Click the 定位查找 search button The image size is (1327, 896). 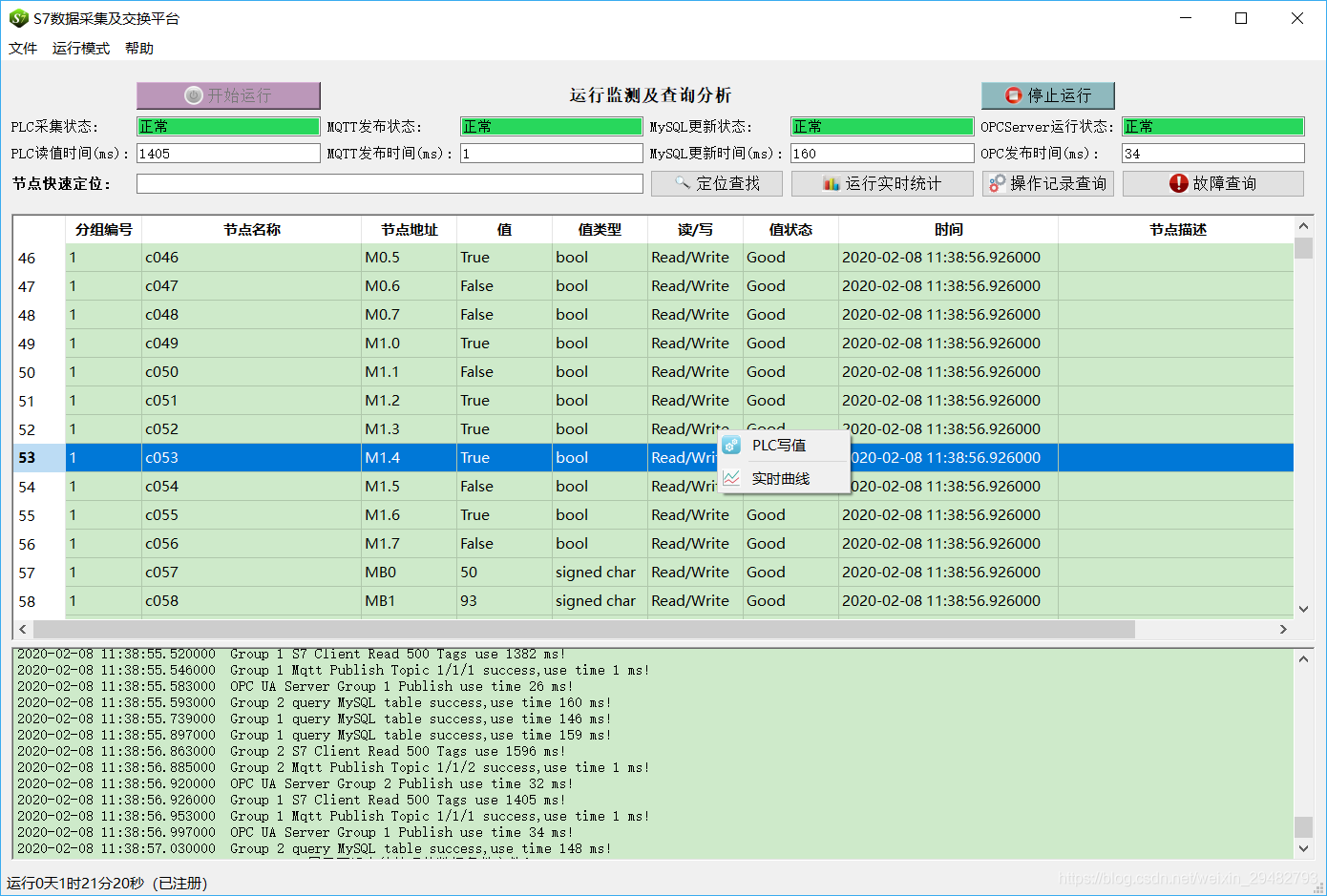tap(716, 183)
